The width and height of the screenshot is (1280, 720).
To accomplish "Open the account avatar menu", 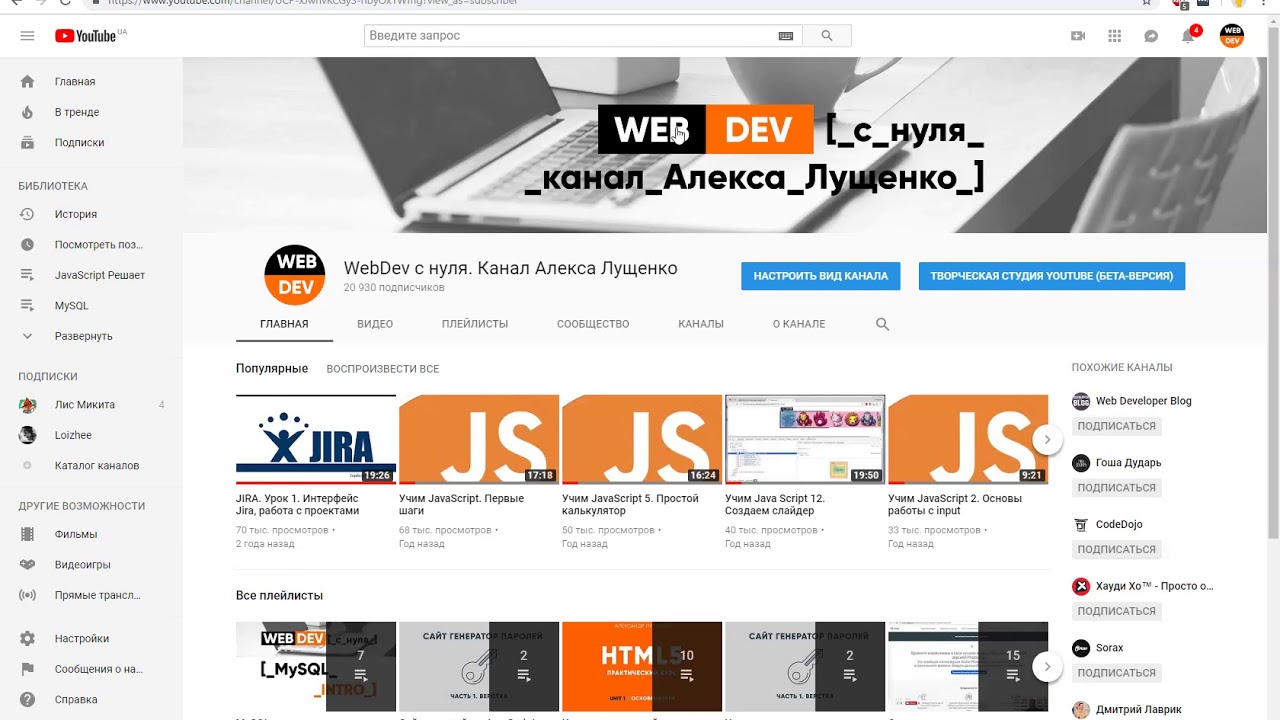I will [1232, 36].
